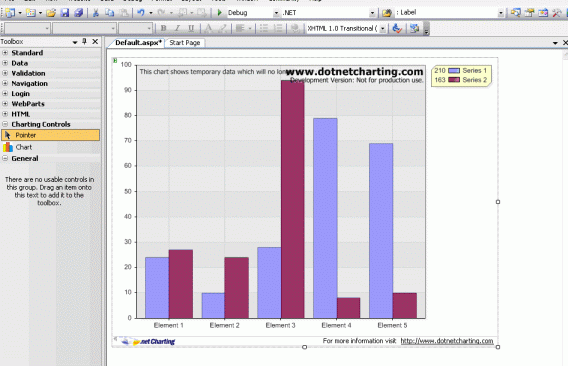Viewport: 568px width, 366px height.
Task: Open the .NET platform dropdown
Action: click(x=372, y=13)
